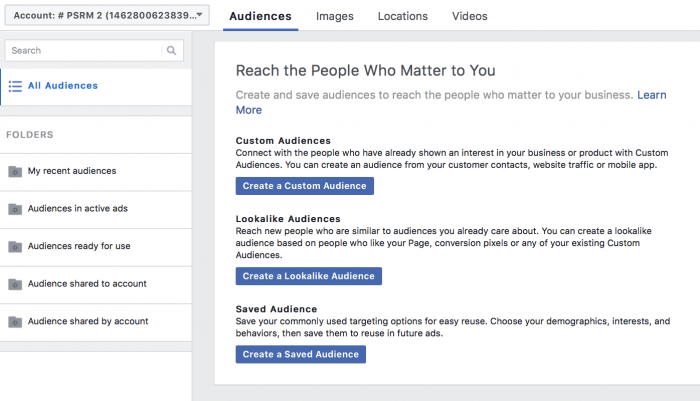The height and width of the screenshot is (401, 700).
Task: Open the Account PSRM 2 dropdown
Action: (109, 16)
